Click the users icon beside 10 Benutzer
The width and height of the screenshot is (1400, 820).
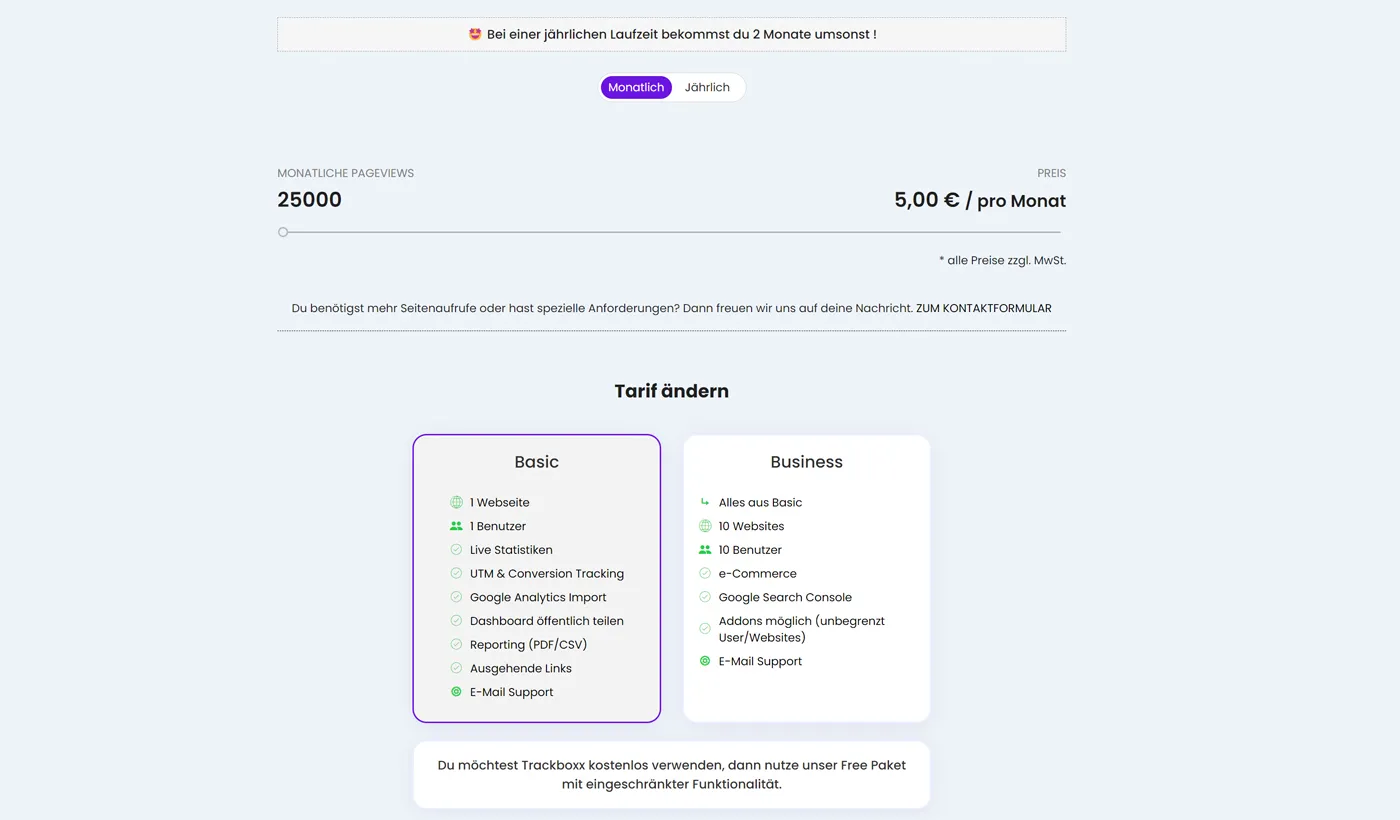(x=705, y=550)
